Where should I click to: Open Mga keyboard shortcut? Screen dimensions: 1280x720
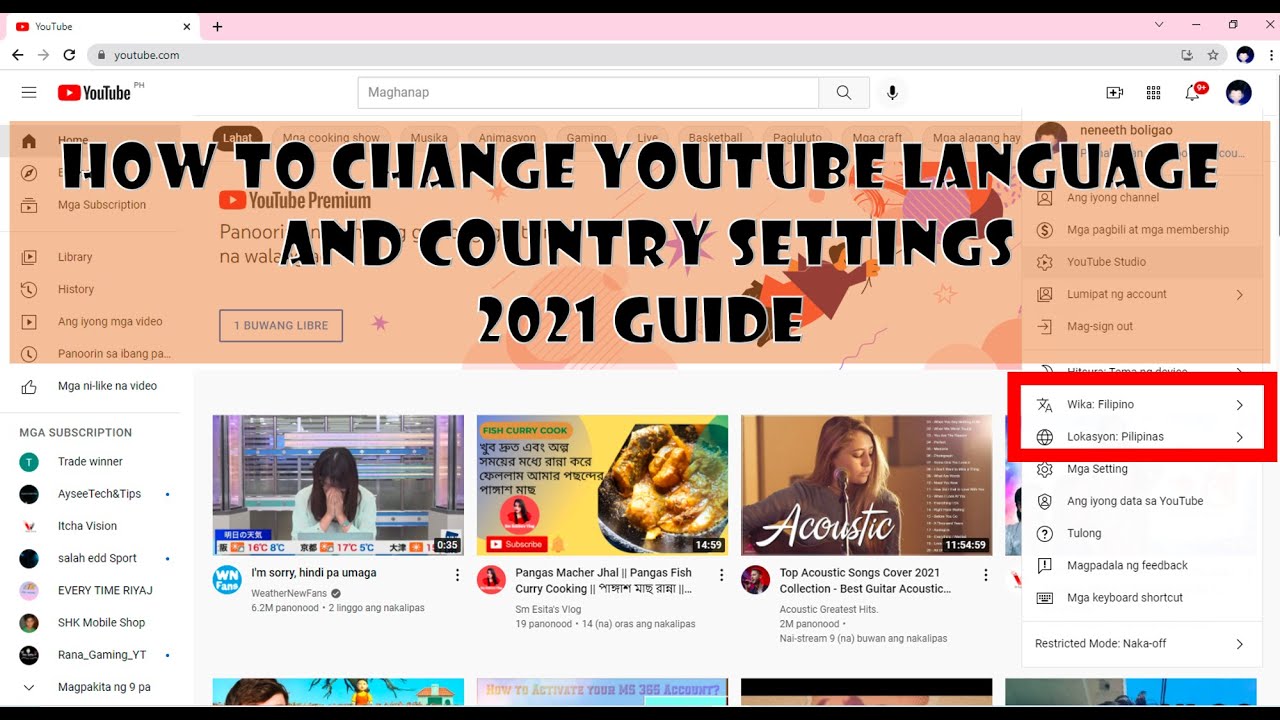click(1140, 597)
